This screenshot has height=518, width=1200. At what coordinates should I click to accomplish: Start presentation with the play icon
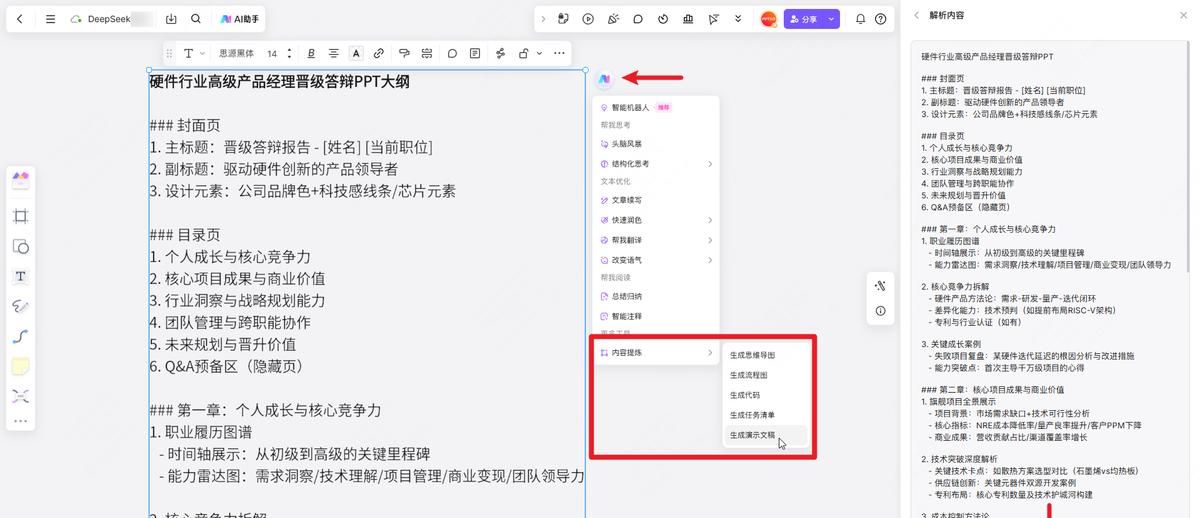coord(588,19)
